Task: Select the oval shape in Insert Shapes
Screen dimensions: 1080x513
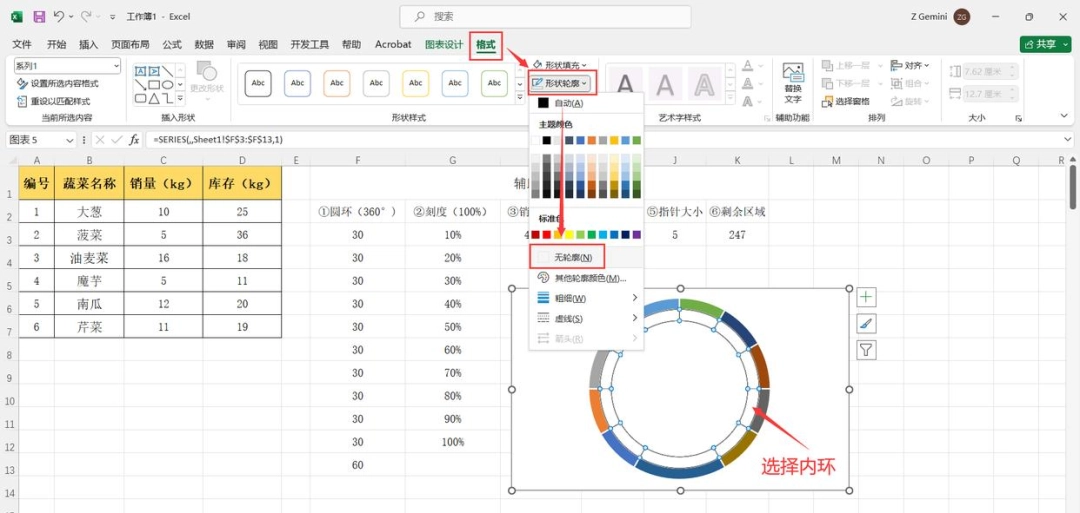Action: pyautogui.click(x=168, y=85)
